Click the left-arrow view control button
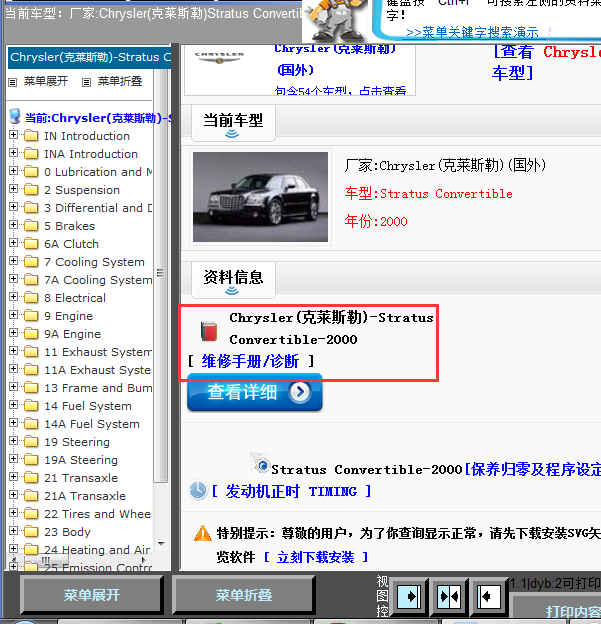601x624 pixels. [x=488, y=597]
